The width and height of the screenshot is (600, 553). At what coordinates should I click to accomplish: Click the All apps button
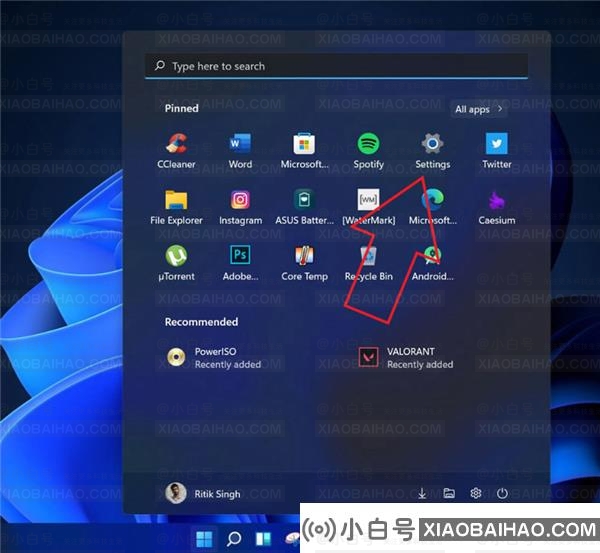pyautogui.click(x=479, y=109)
